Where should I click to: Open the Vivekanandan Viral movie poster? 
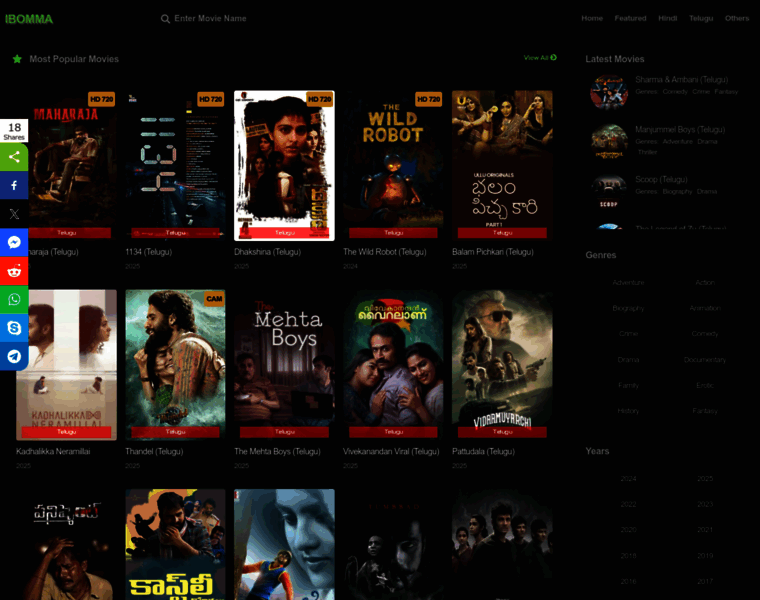pos(393,365)
